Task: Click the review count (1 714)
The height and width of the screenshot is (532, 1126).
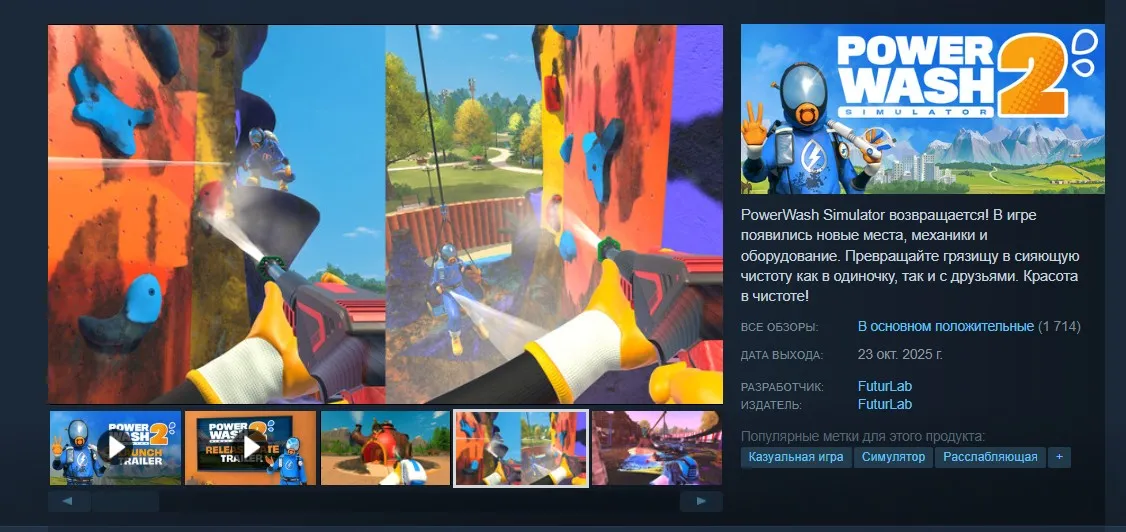Action: pyautogui.click(x=1059, y=327)
